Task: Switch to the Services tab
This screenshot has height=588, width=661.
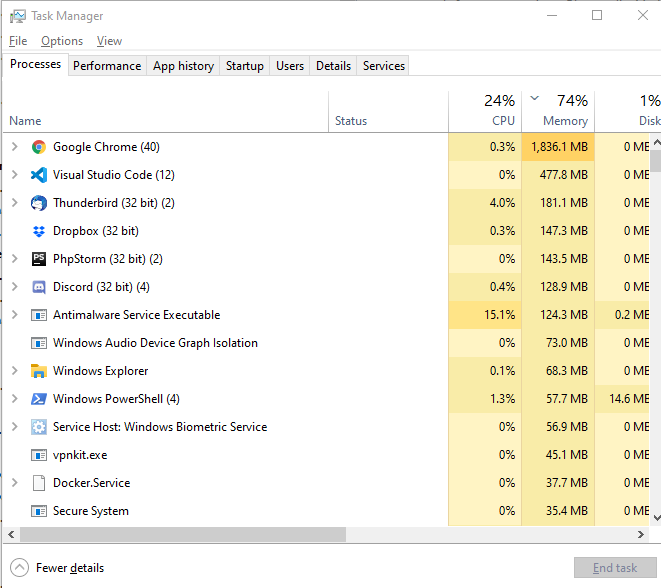Action: 384,66
